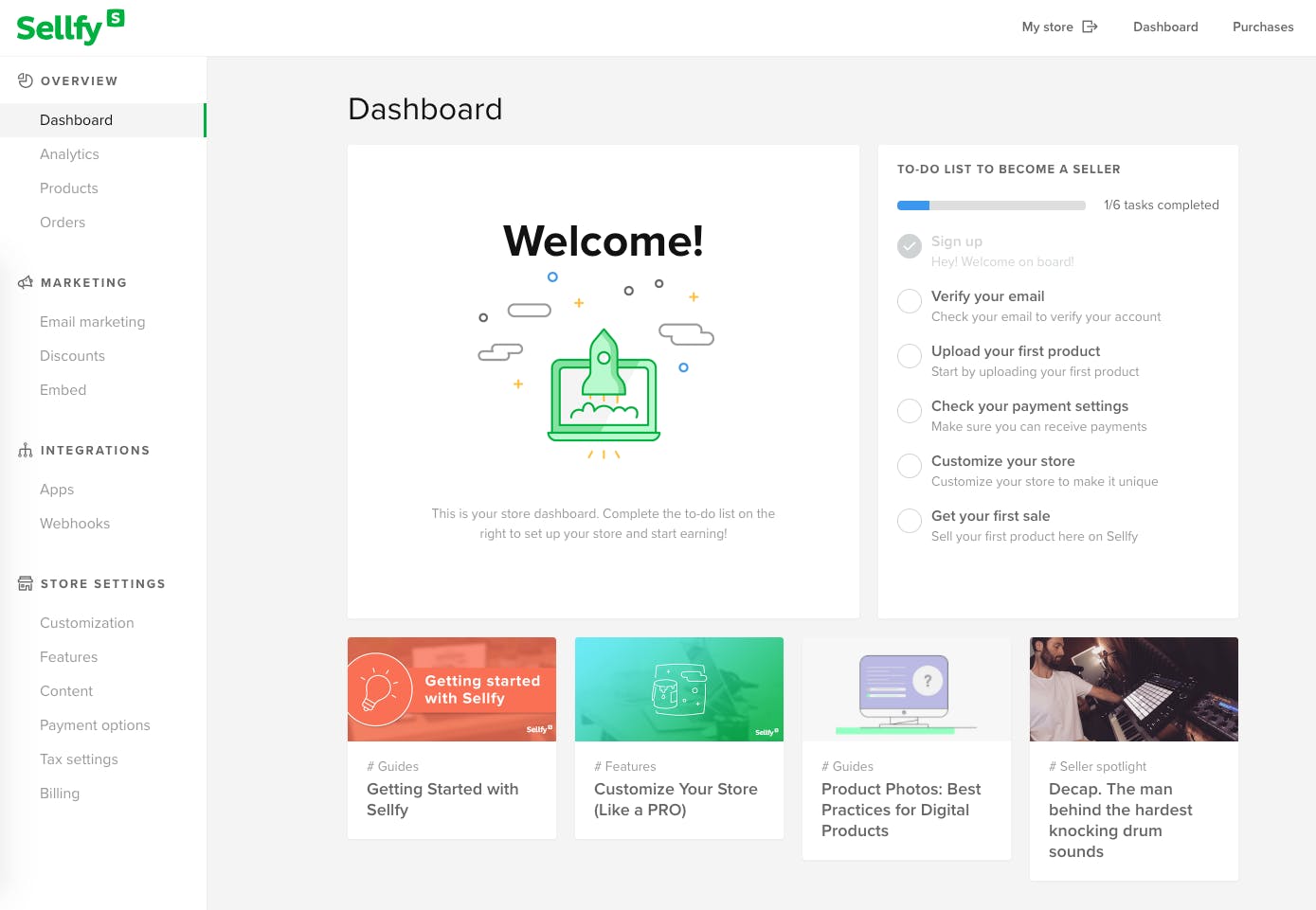Open Analytics in the sidebar
1316x910 pixels.
69,154
